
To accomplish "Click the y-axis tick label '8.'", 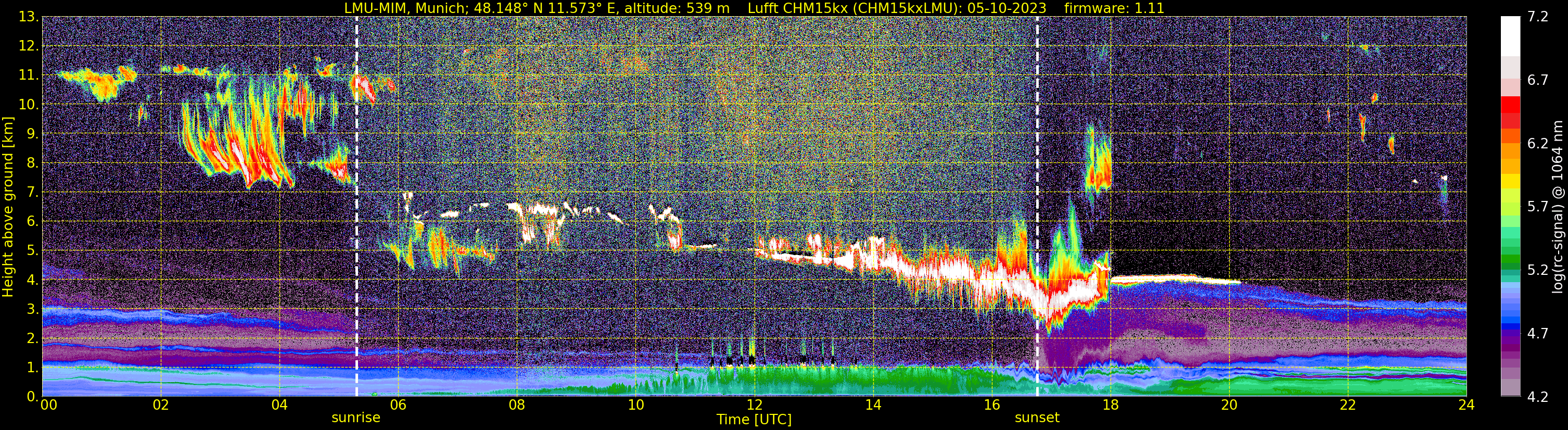I will coord(32,163).
